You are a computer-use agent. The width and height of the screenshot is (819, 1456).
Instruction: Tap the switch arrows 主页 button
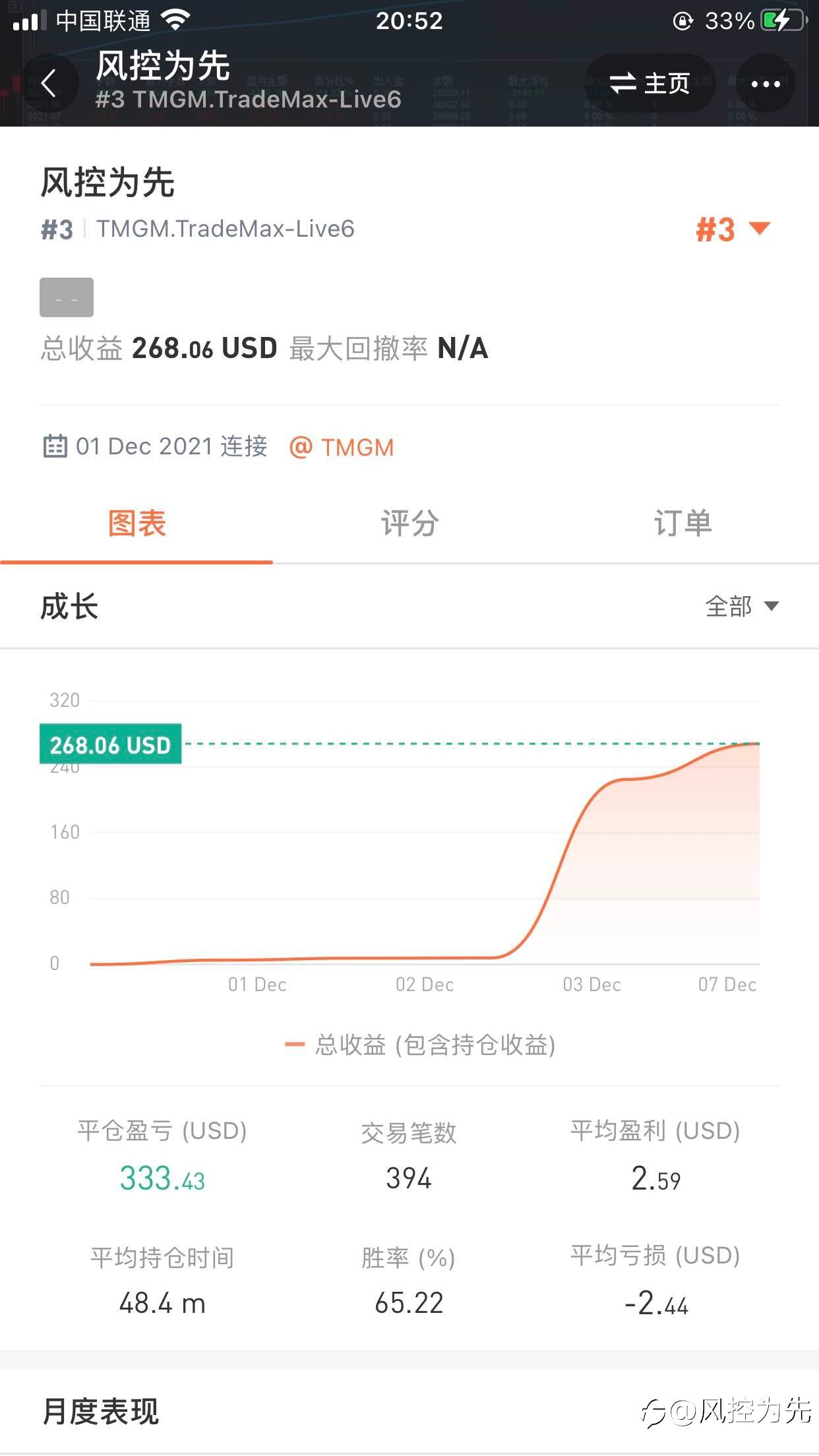coord(650,84)
